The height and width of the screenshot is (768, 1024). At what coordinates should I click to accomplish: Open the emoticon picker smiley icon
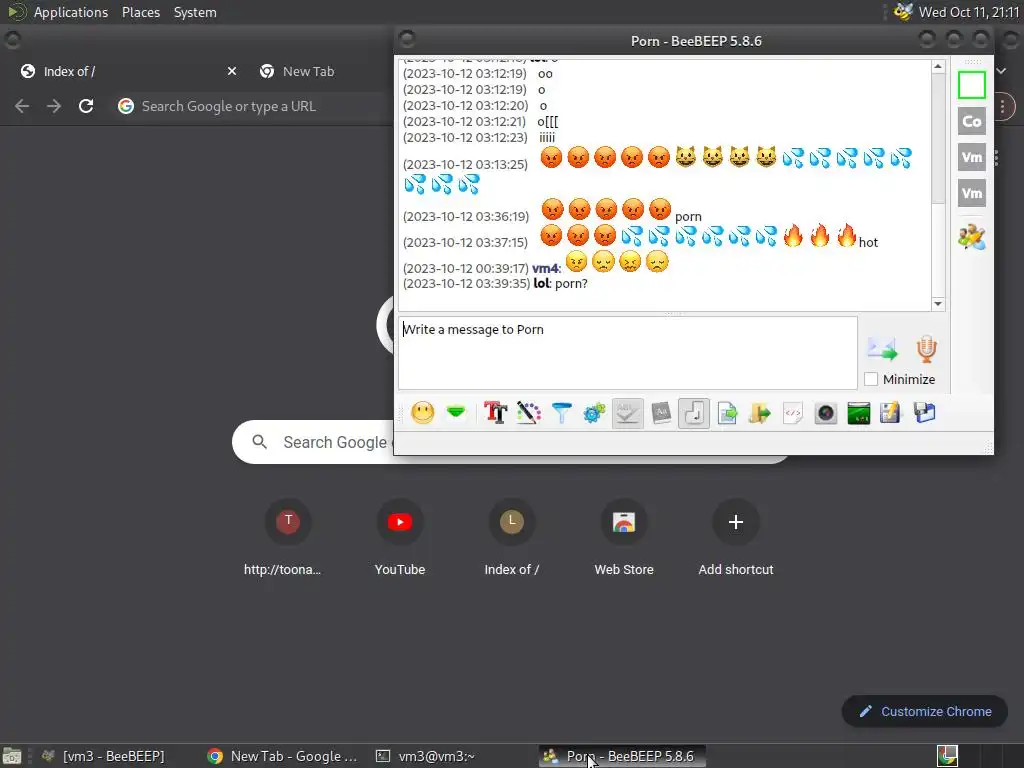click(423, 413)
